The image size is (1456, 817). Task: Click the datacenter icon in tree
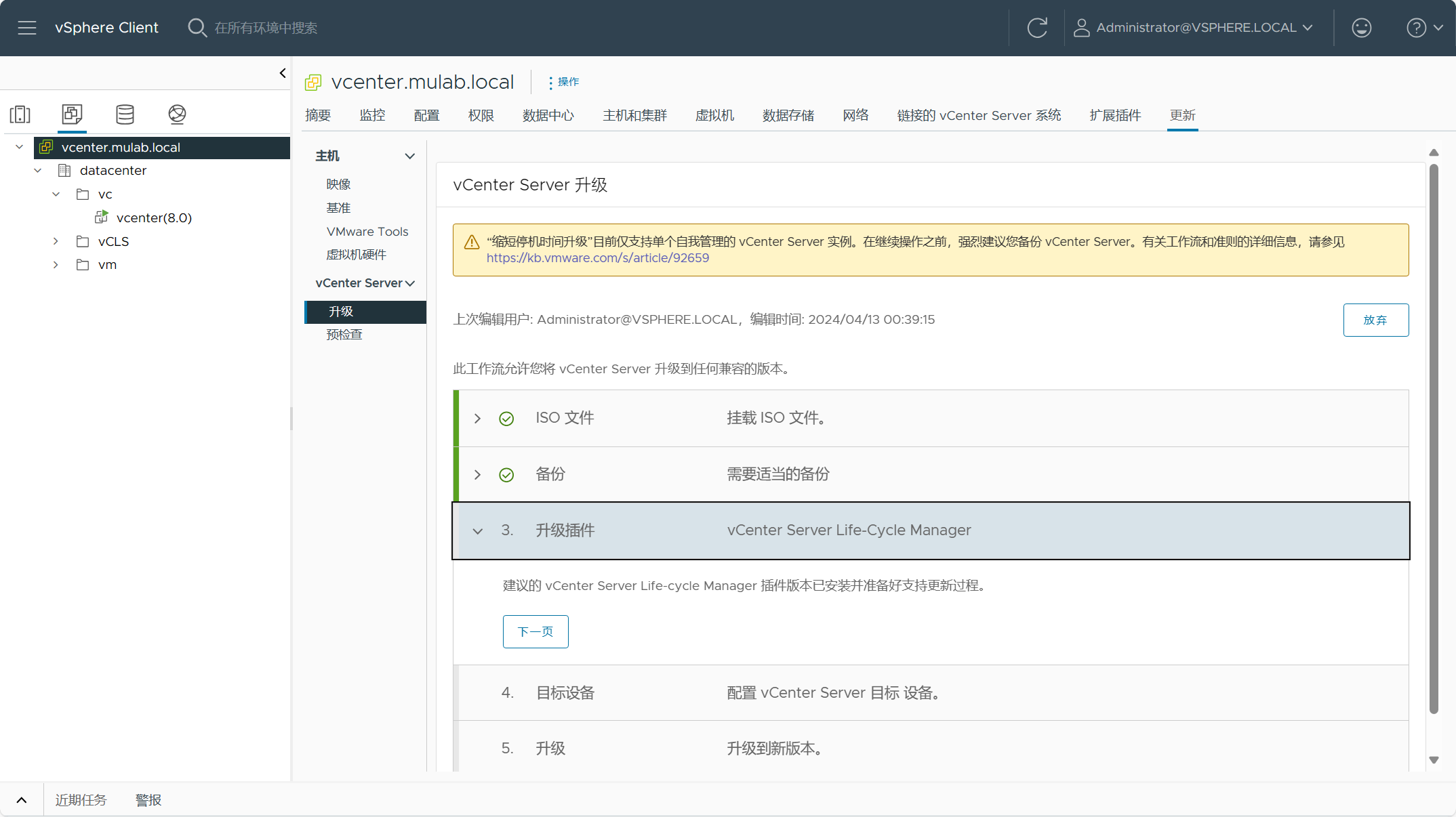click(64, 171)
